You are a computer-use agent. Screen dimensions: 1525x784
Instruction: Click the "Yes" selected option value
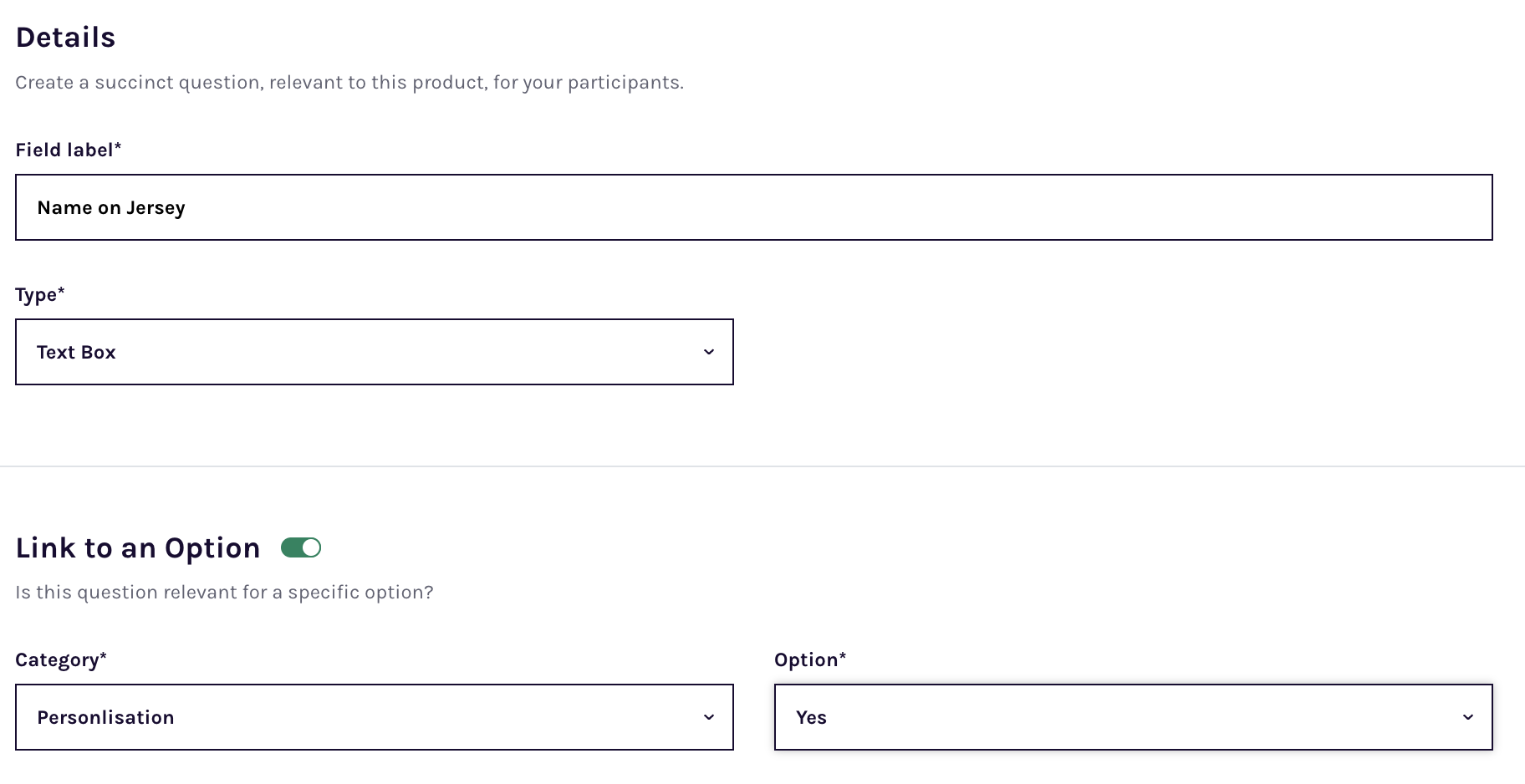click(x=811, y=718)
